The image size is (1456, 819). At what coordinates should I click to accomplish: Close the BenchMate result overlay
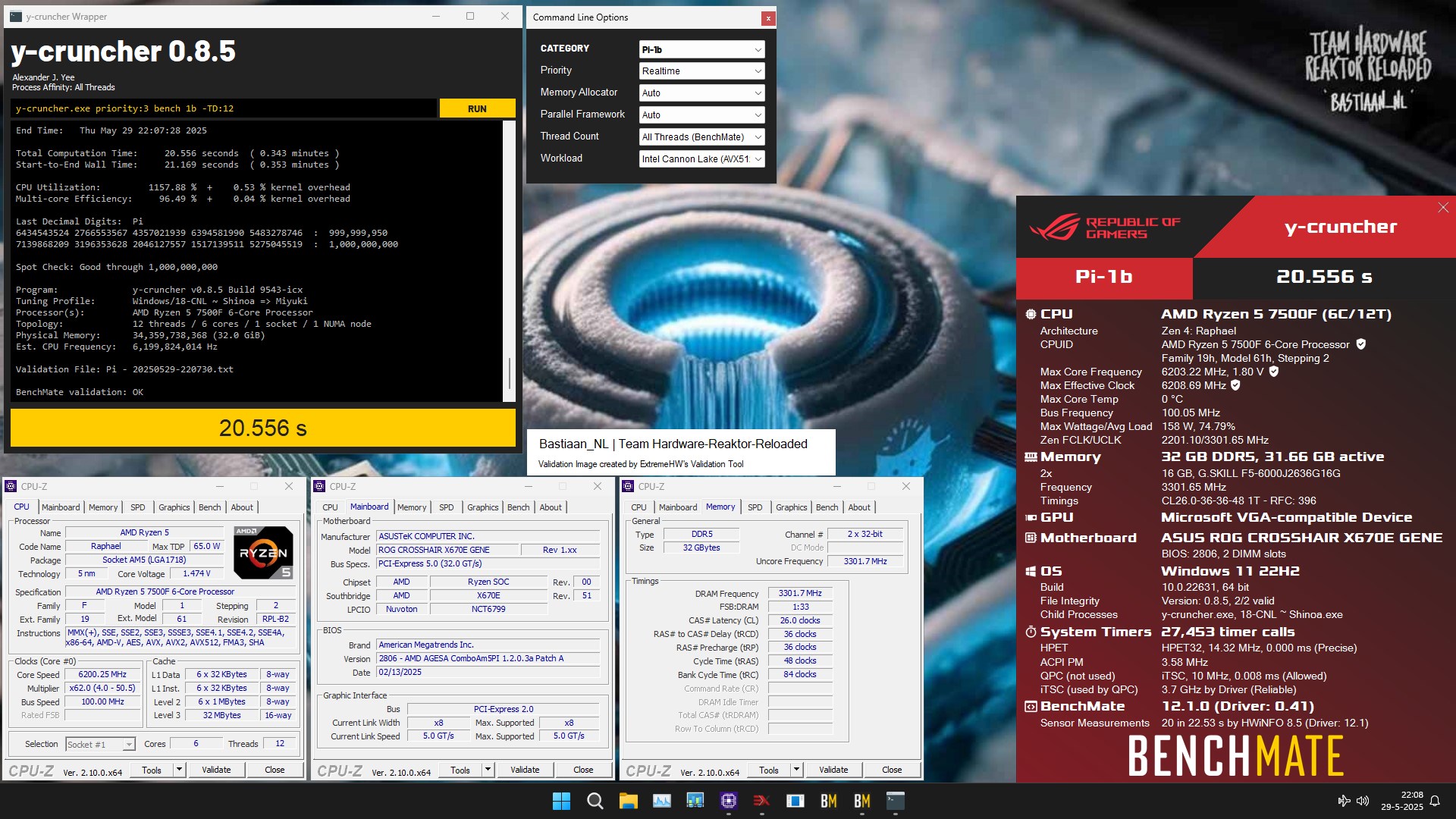tap(1443, 208)
